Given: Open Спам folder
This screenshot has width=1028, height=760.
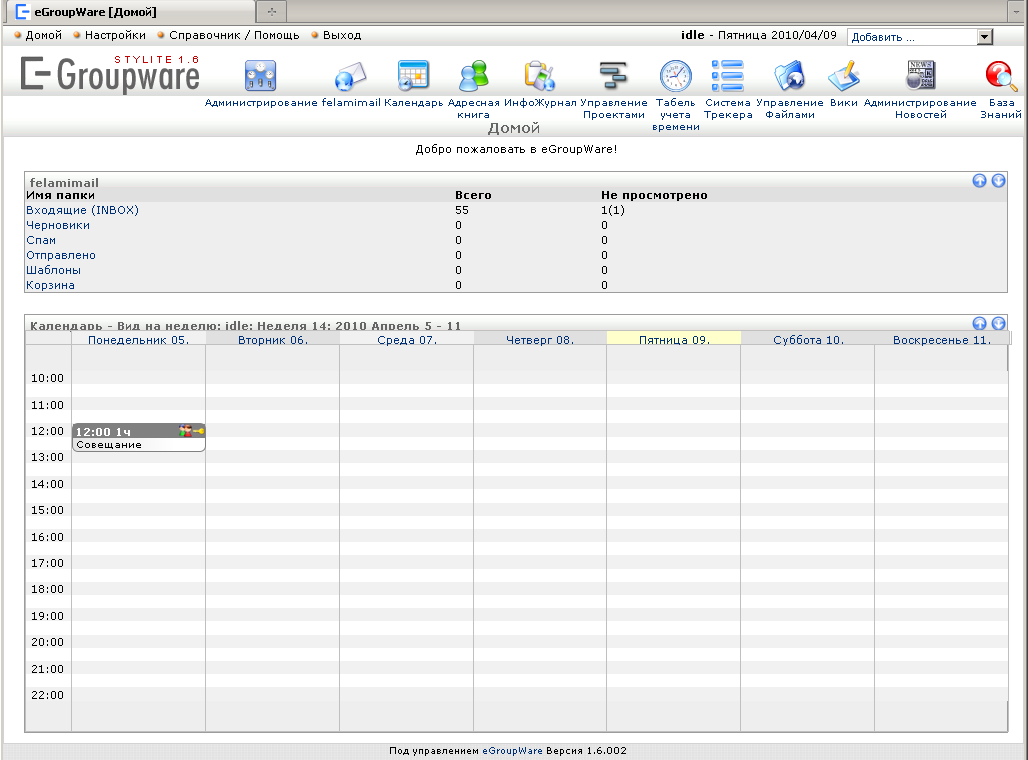Looking at the screenshot, I should (41, 240).
